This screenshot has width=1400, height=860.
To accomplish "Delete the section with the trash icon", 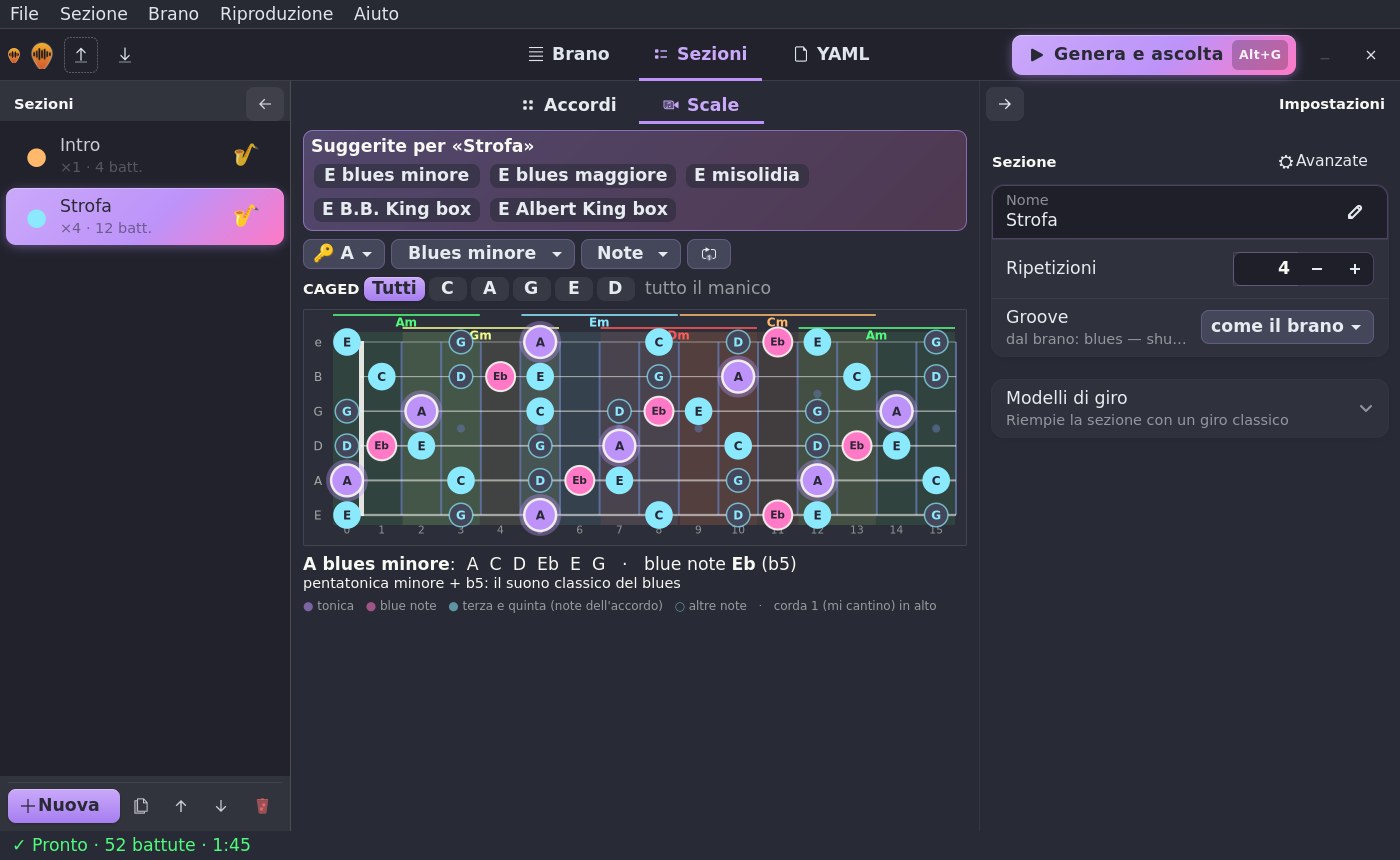I will tap(262, 806).
